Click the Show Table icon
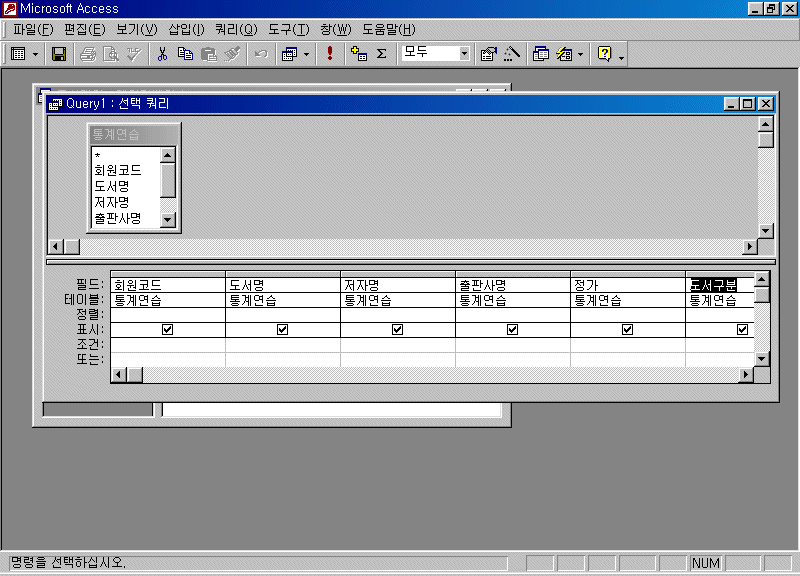800x576 pixels. [359, 54]
